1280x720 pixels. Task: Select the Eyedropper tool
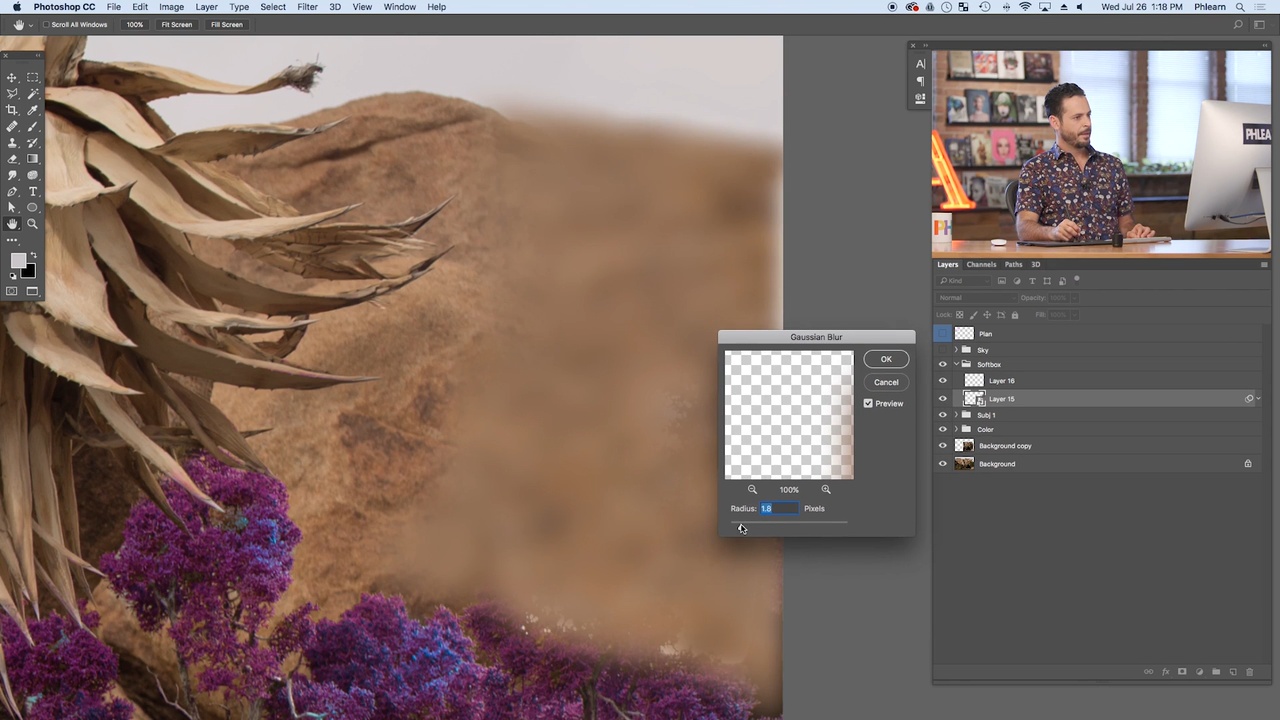[33, 110]
